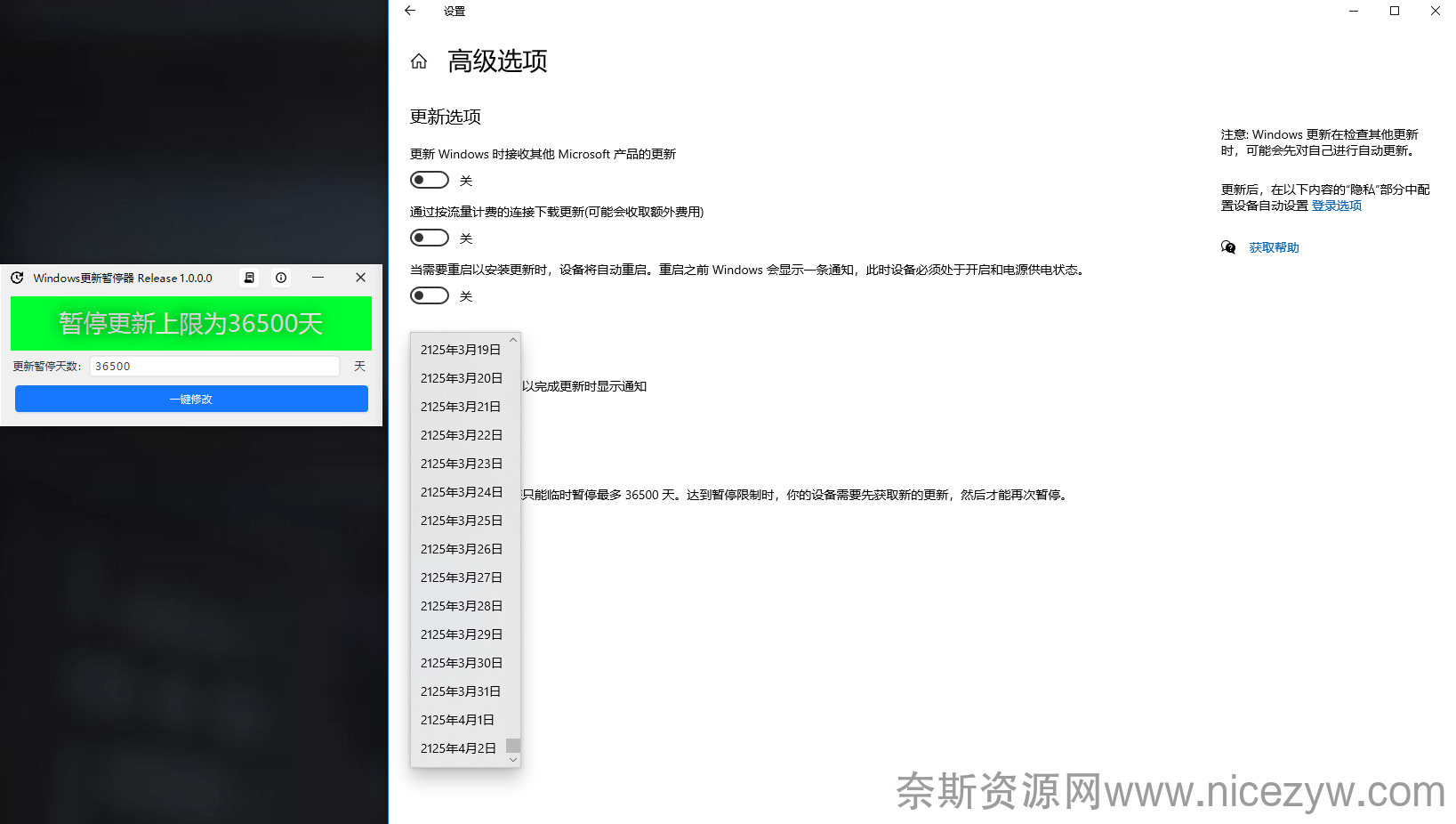Screen dimensions: 1456x824
Task: Click the pause tool's document icon
Action: pyautogui.click(x=250, y=278)
